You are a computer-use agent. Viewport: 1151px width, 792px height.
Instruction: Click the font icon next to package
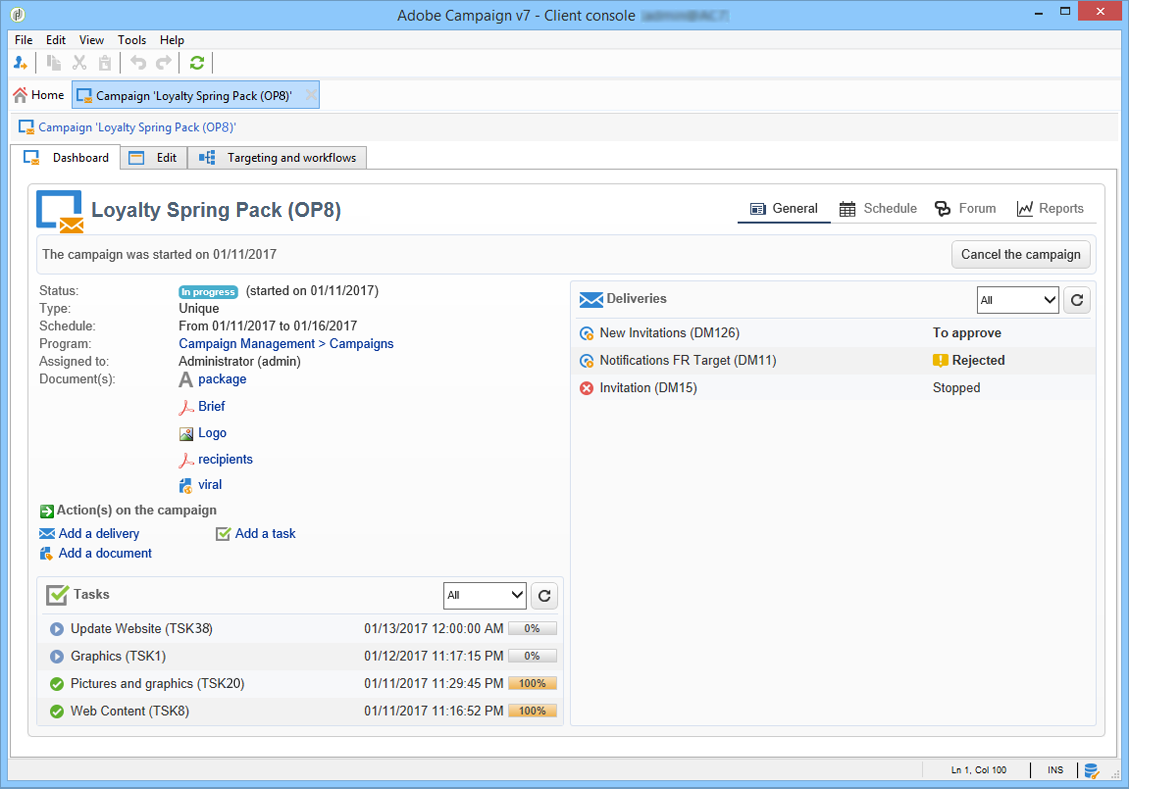click(x=186, y=379)
